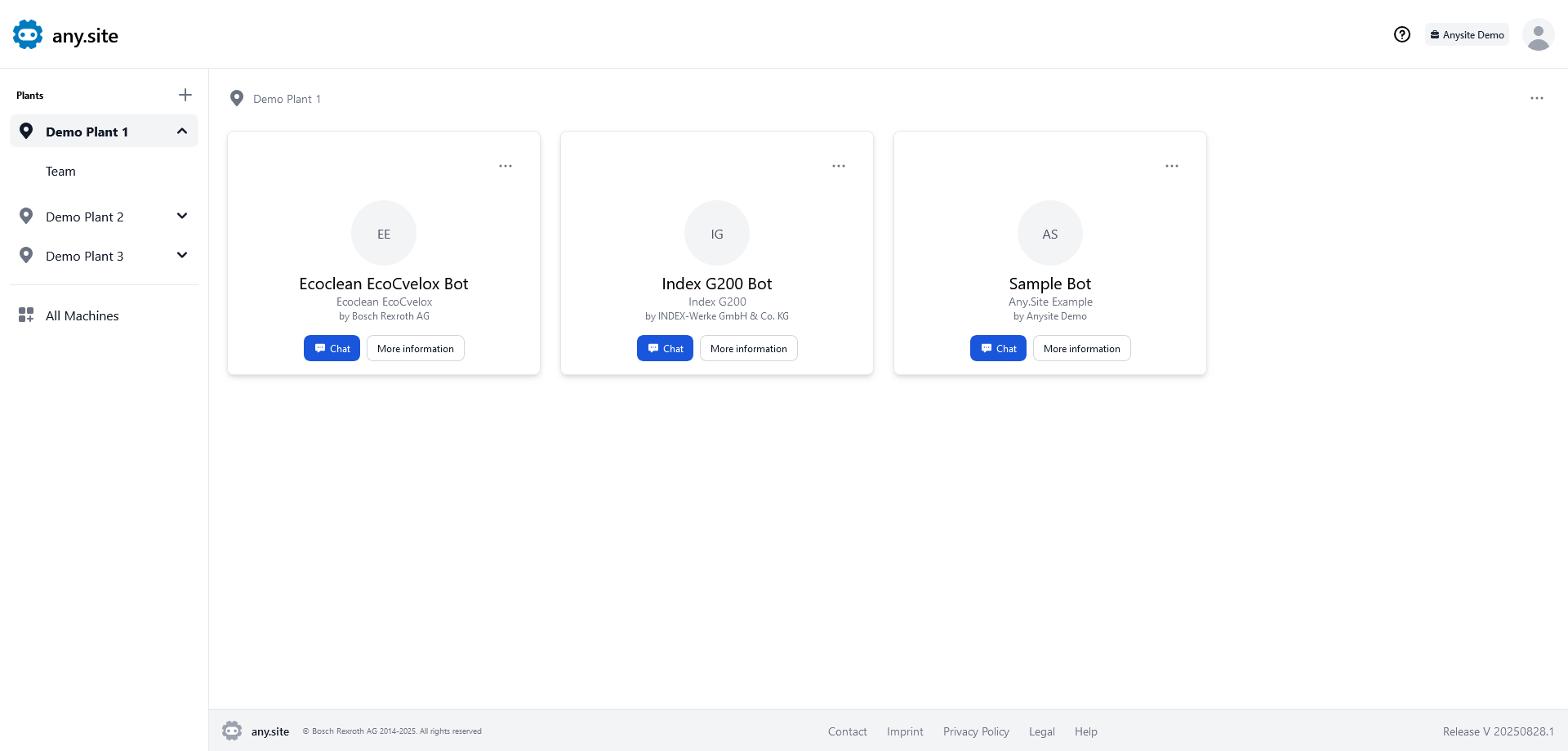Open Ecoclean EcoCvelox Bot card options menu
Screen dimensions: 1568x751
[506, 166]
